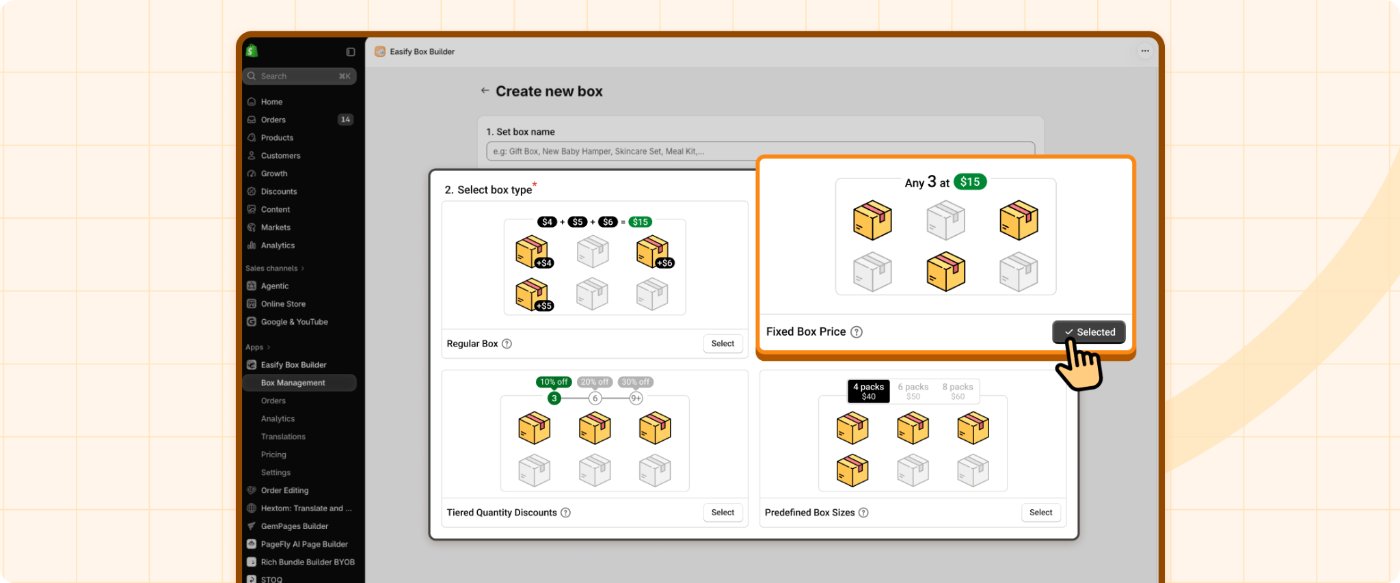Click the Analytics bar chart icon
The width and height of the screenshot is (1400, 583).
[252, 246]
